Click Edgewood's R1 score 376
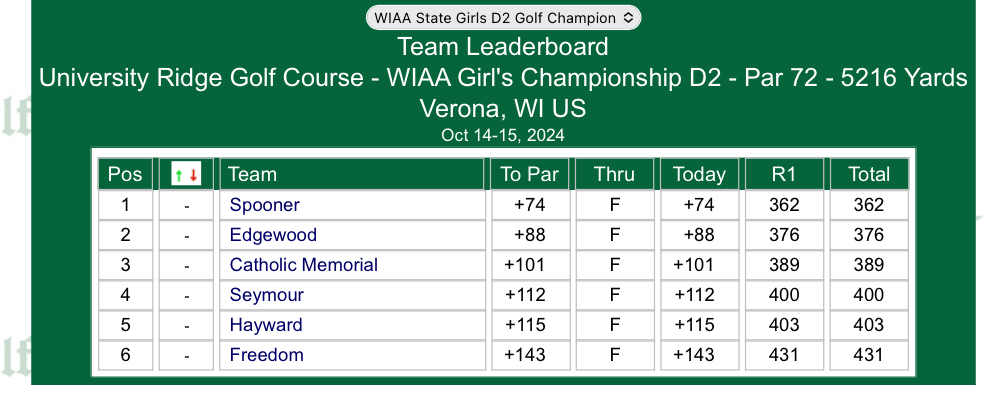This screenshot has width=1008, height=401. click(784, 235)
